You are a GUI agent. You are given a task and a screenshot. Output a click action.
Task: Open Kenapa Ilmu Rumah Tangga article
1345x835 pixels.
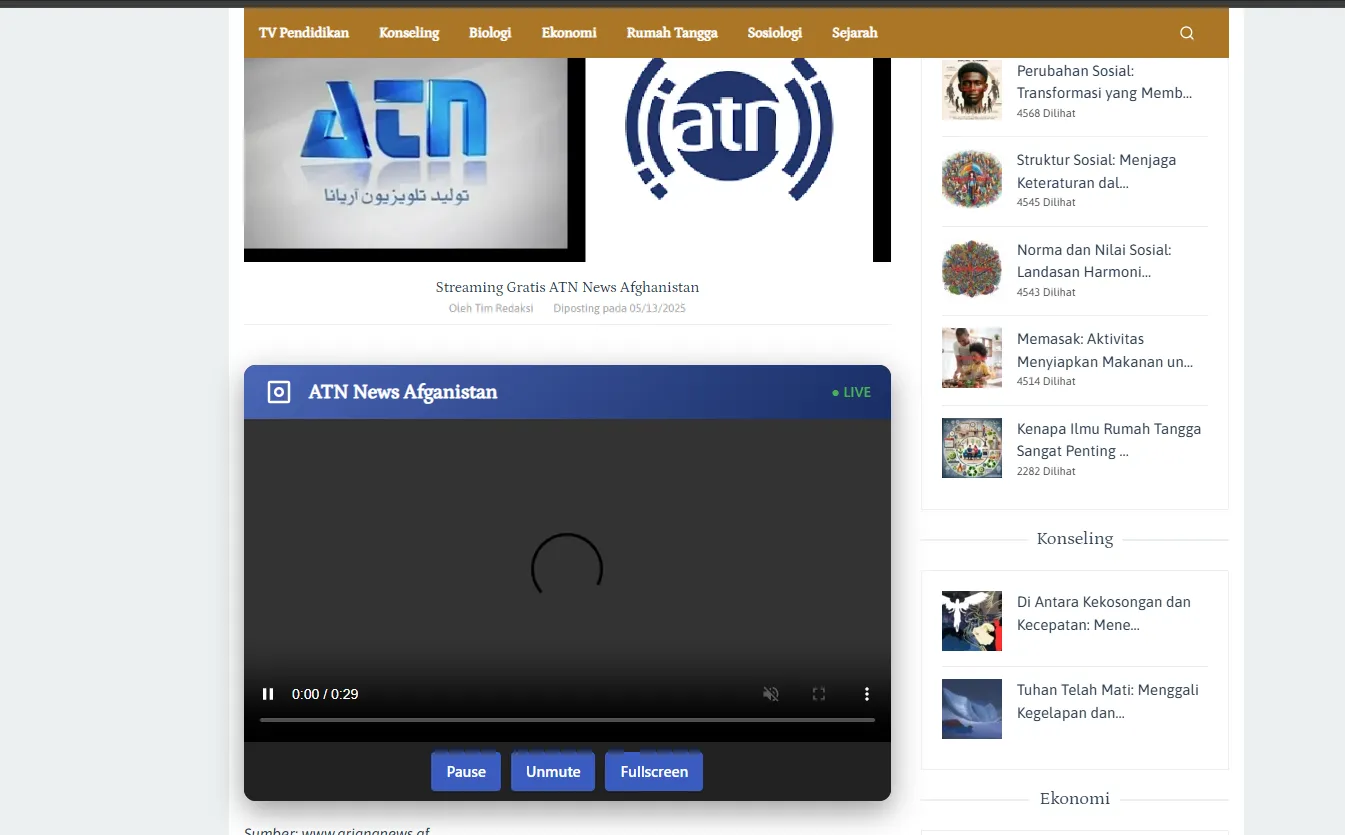(1109, 440)
